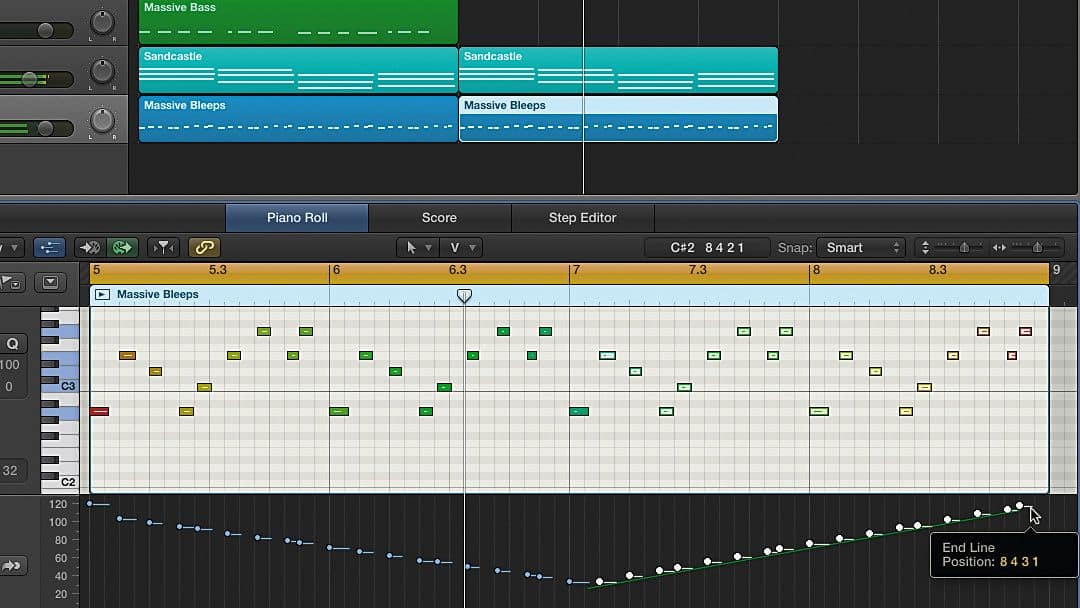Open the Snap Smart dropdown

pos(861,247)
